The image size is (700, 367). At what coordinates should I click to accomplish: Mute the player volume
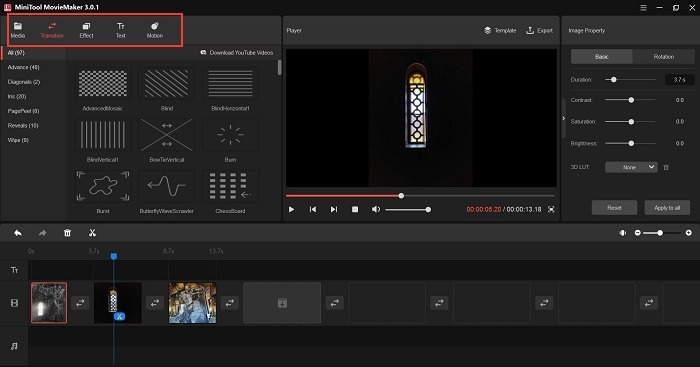[376, 209]
